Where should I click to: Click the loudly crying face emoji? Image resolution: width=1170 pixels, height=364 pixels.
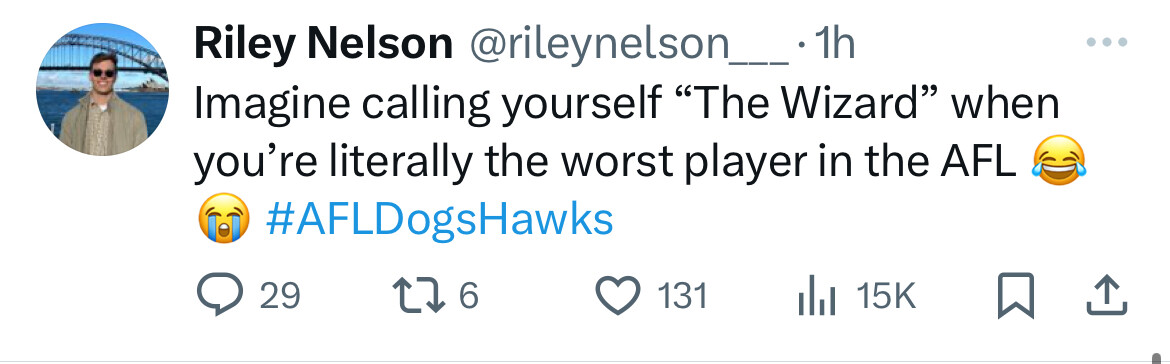tap(223, 217)
